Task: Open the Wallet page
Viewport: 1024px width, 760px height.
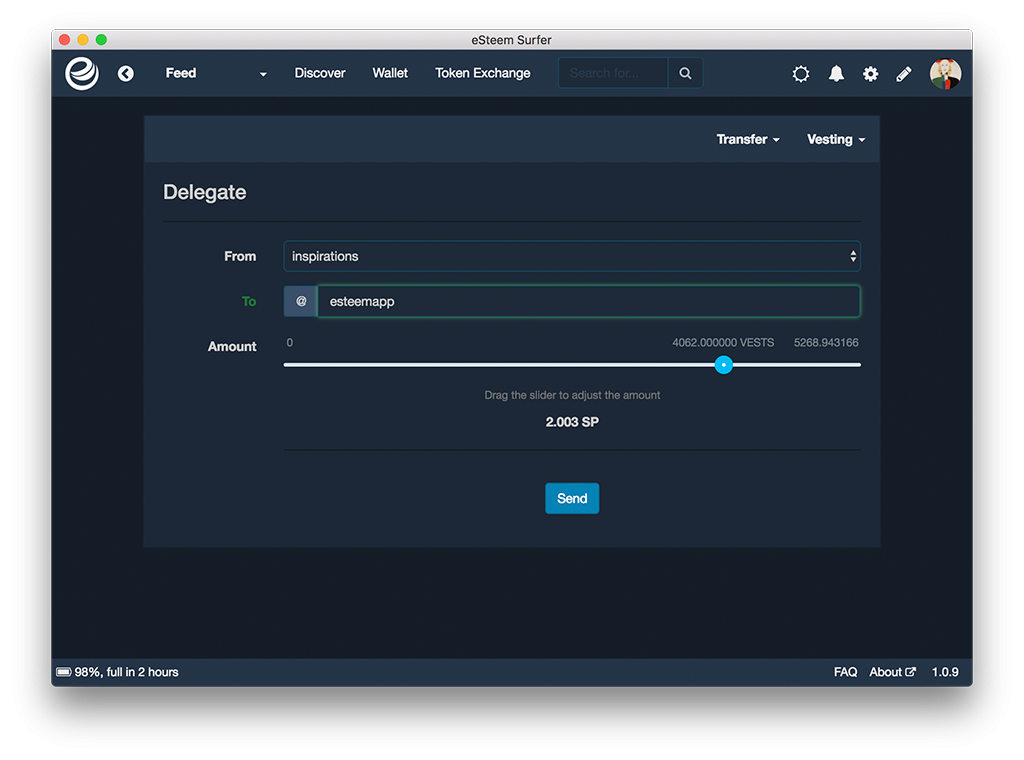Action: 390,73
